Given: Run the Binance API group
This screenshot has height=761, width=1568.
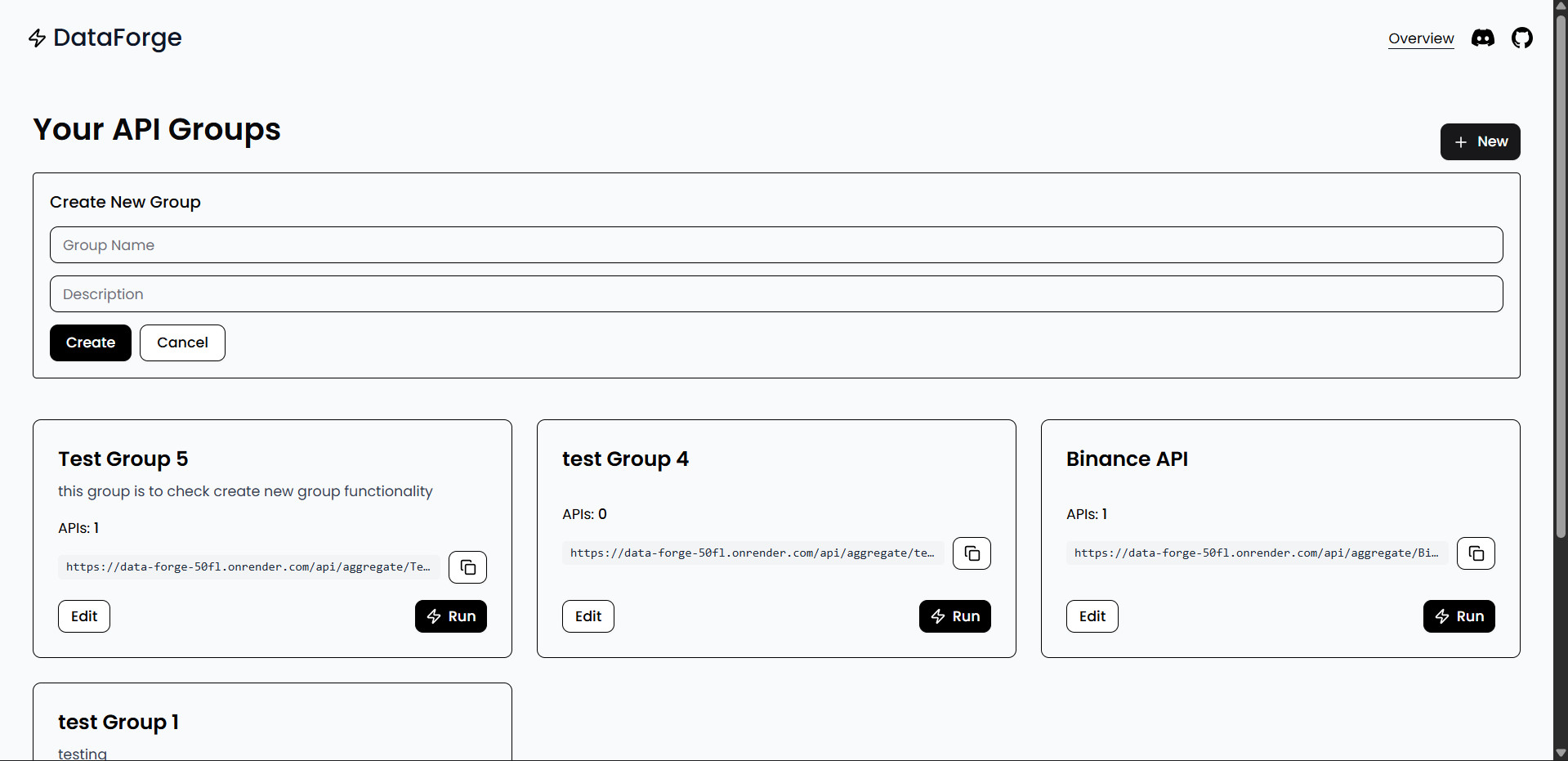Looking at the screenshot, I should click(x=1459, y=616).
